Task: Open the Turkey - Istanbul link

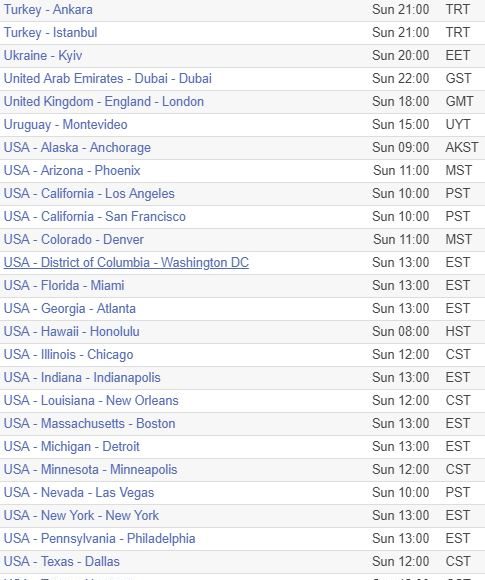Action: coord(50,33)
